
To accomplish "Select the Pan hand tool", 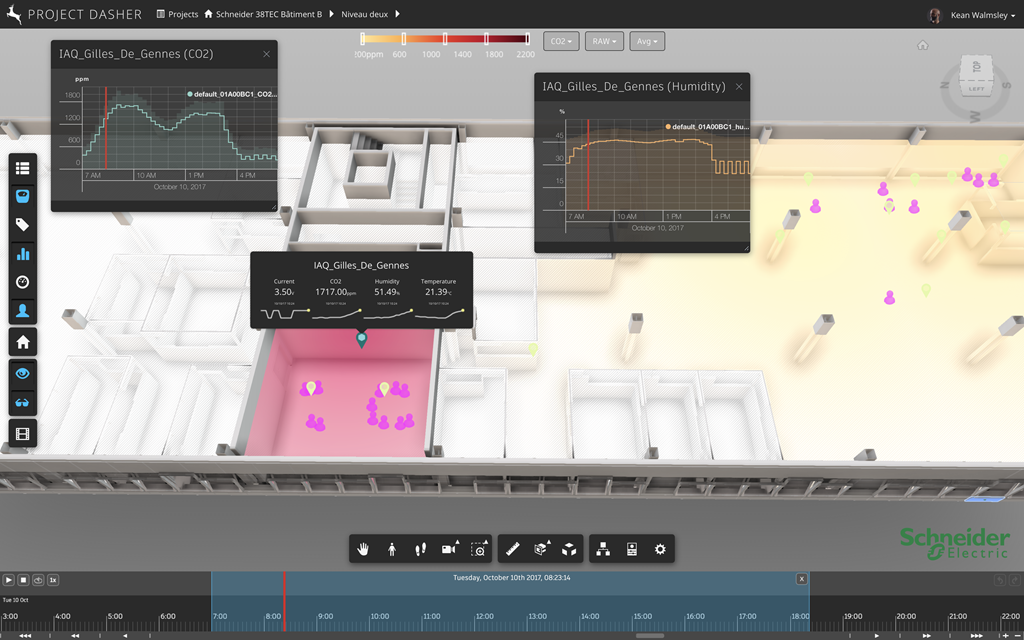I will pyautogui.click(x=365, y=549).
